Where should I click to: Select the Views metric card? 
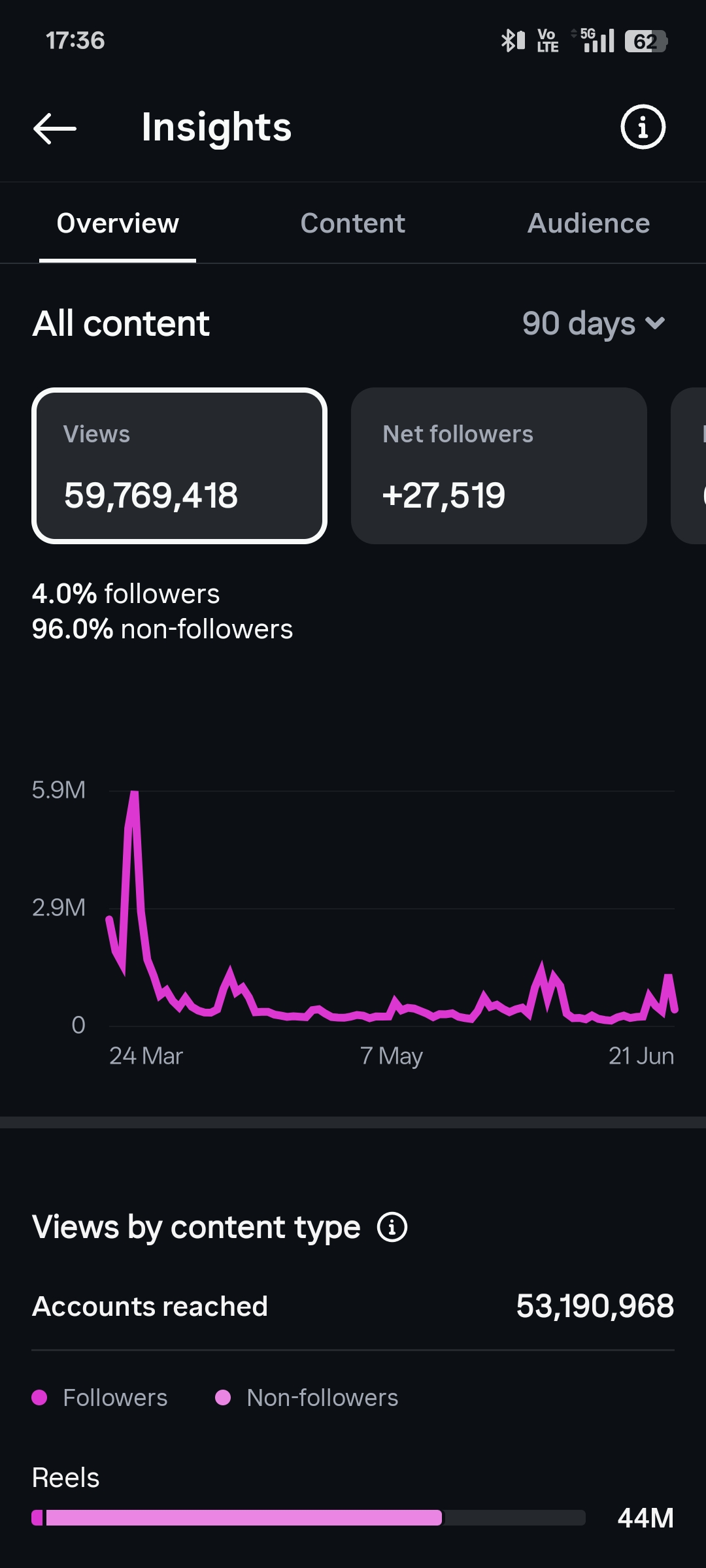tap(179, 466)
